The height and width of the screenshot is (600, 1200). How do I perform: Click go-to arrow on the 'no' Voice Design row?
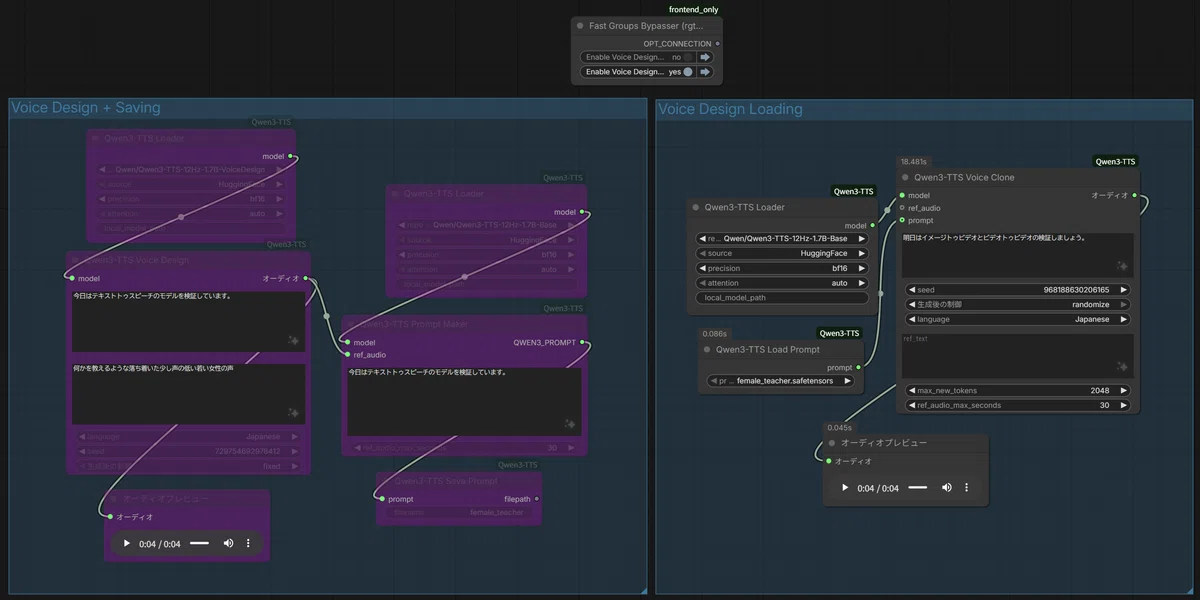click(x=705, y=57)
